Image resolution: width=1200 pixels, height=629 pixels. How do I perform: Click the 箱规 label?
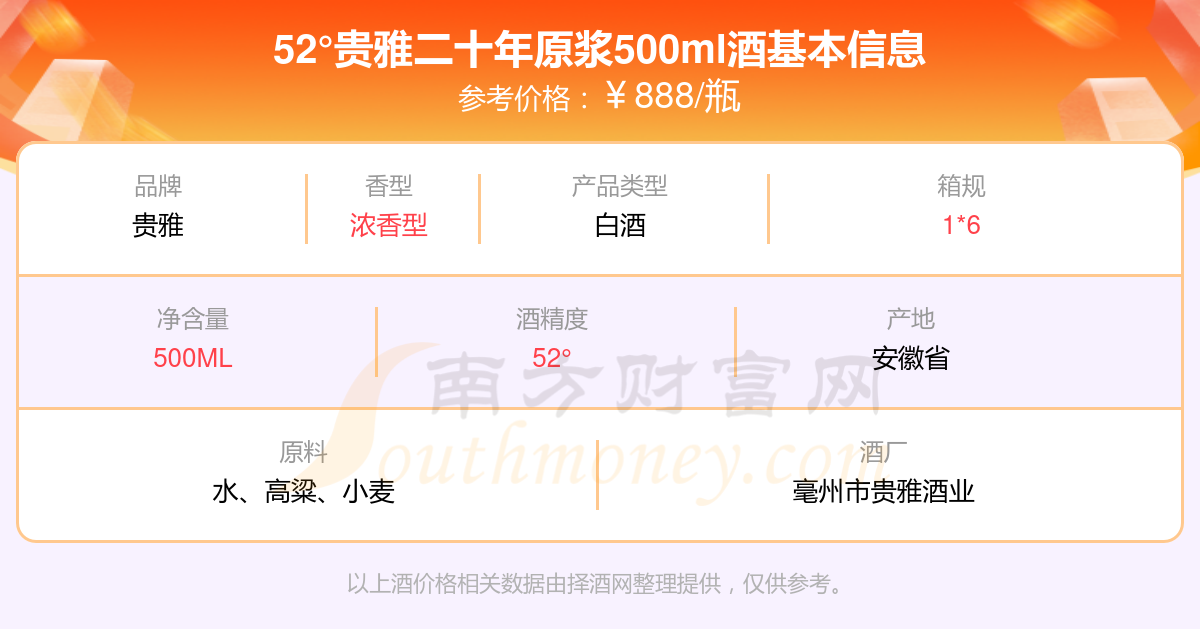click(x=962, y=186)
